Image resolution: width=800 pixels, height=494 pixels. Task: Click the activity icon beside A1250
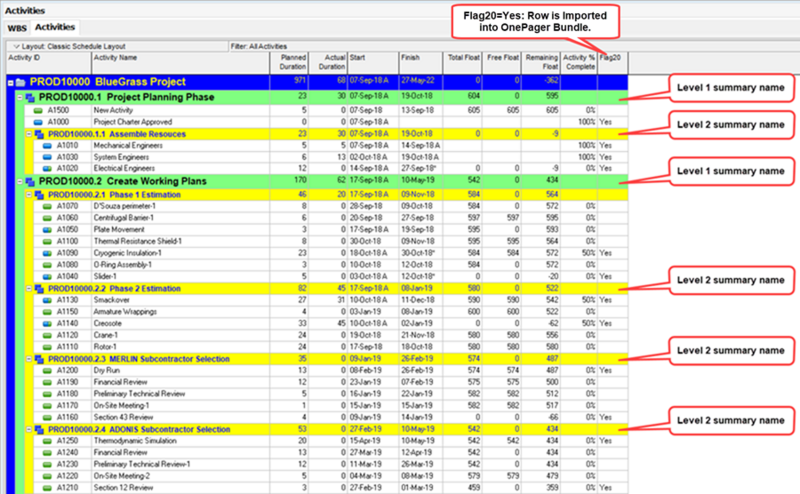coord(47,441)
